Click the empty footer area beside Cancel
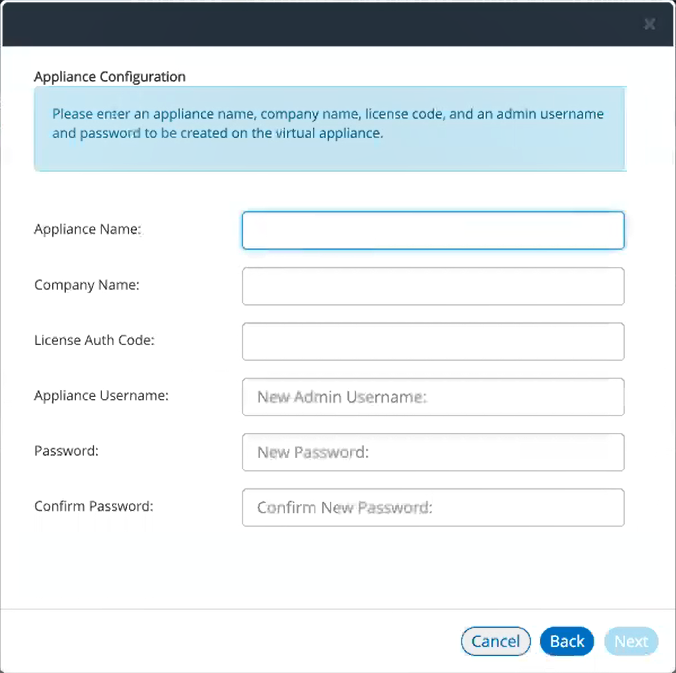 228,641
